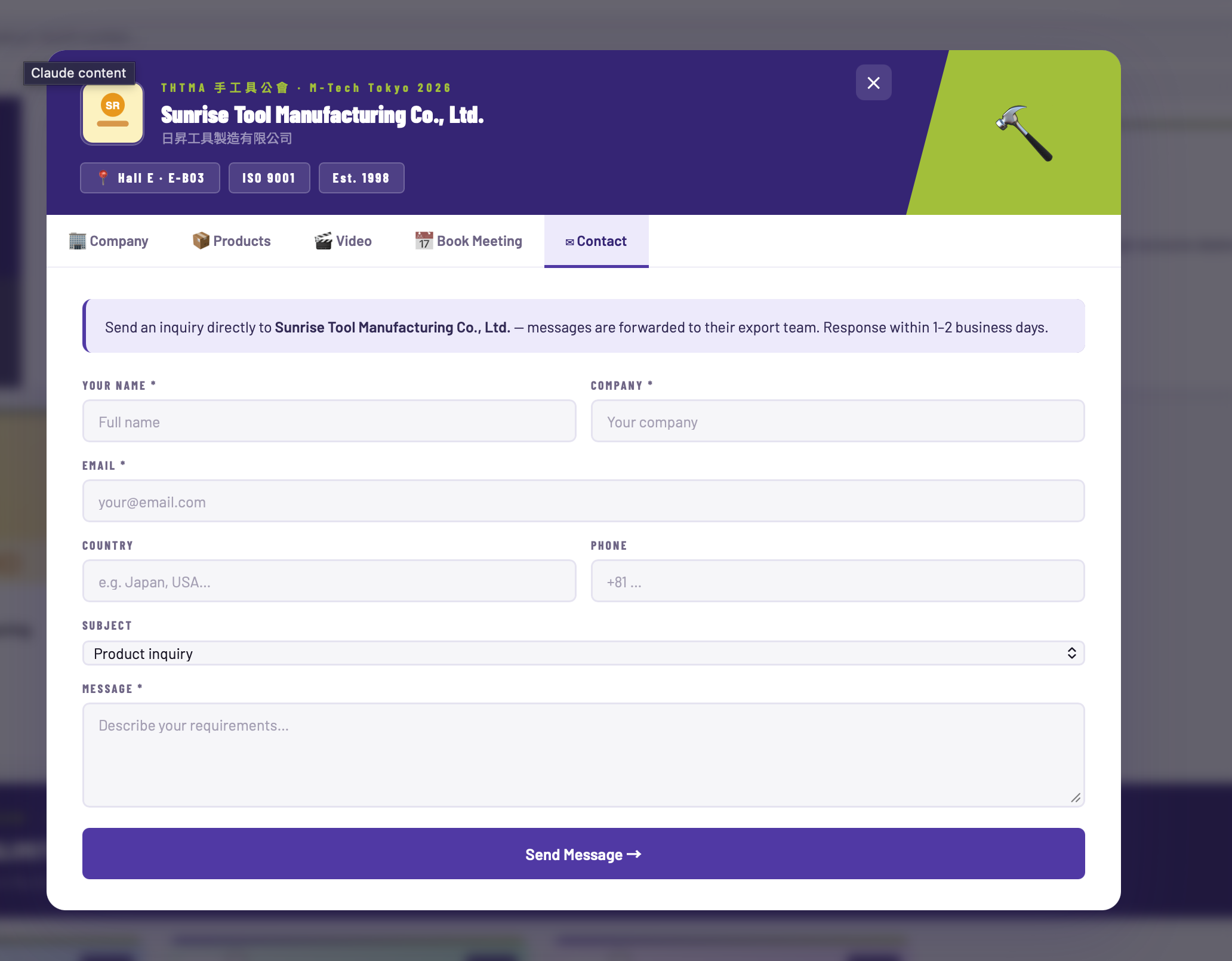Viewport: 1232px width, 961px height.
Task: Click into the Phone number field
Action: [x=837, y=581]
